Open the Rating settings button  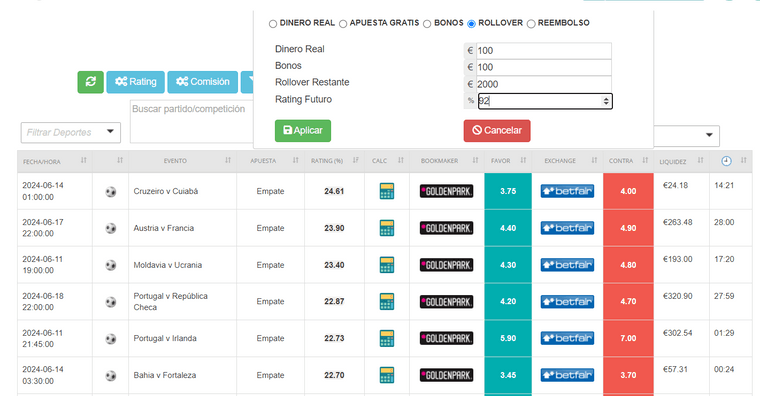pos(136,82)
